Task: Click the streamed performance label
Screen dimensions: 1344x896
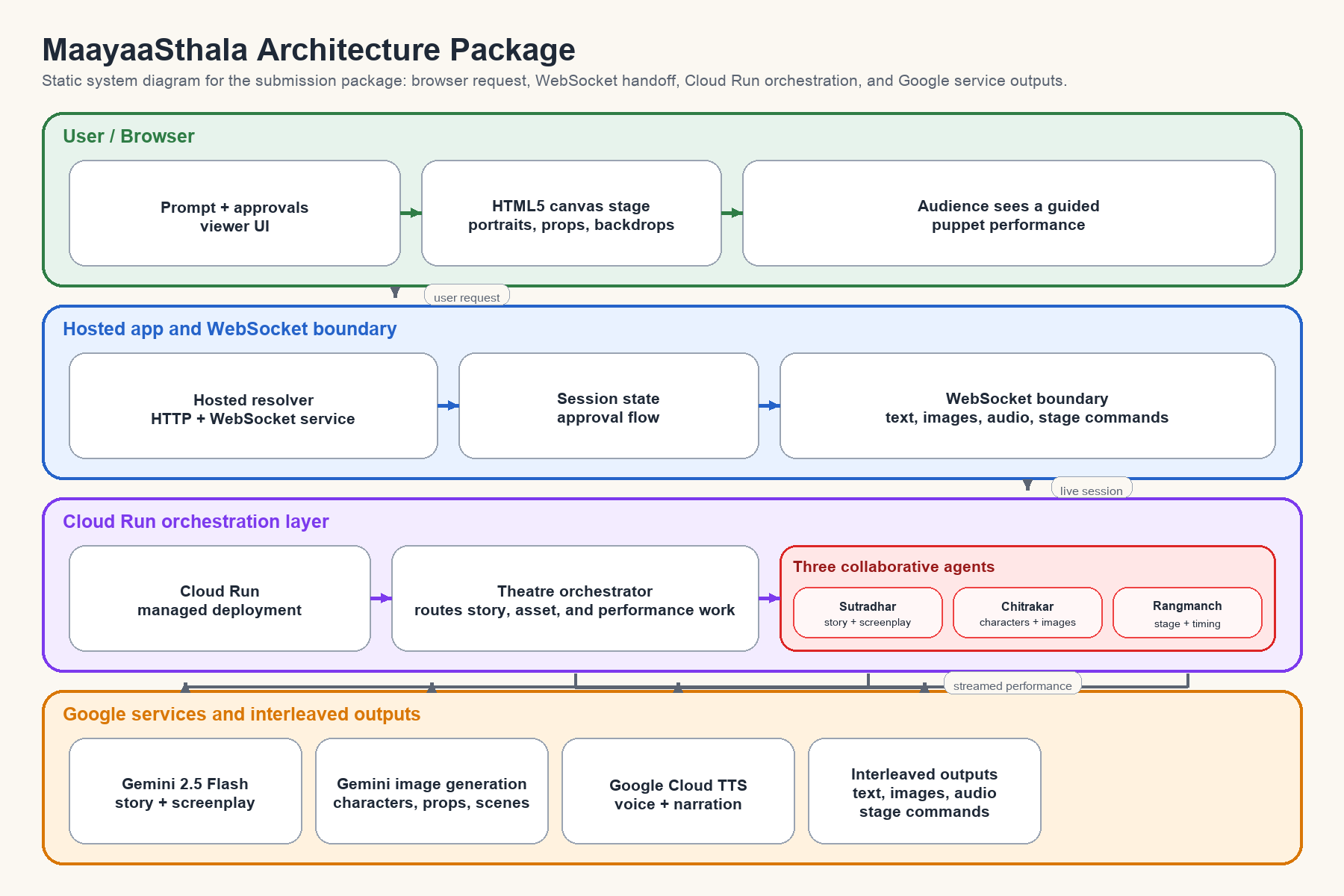Action: pyautogui.click(x=1012, y=684)
